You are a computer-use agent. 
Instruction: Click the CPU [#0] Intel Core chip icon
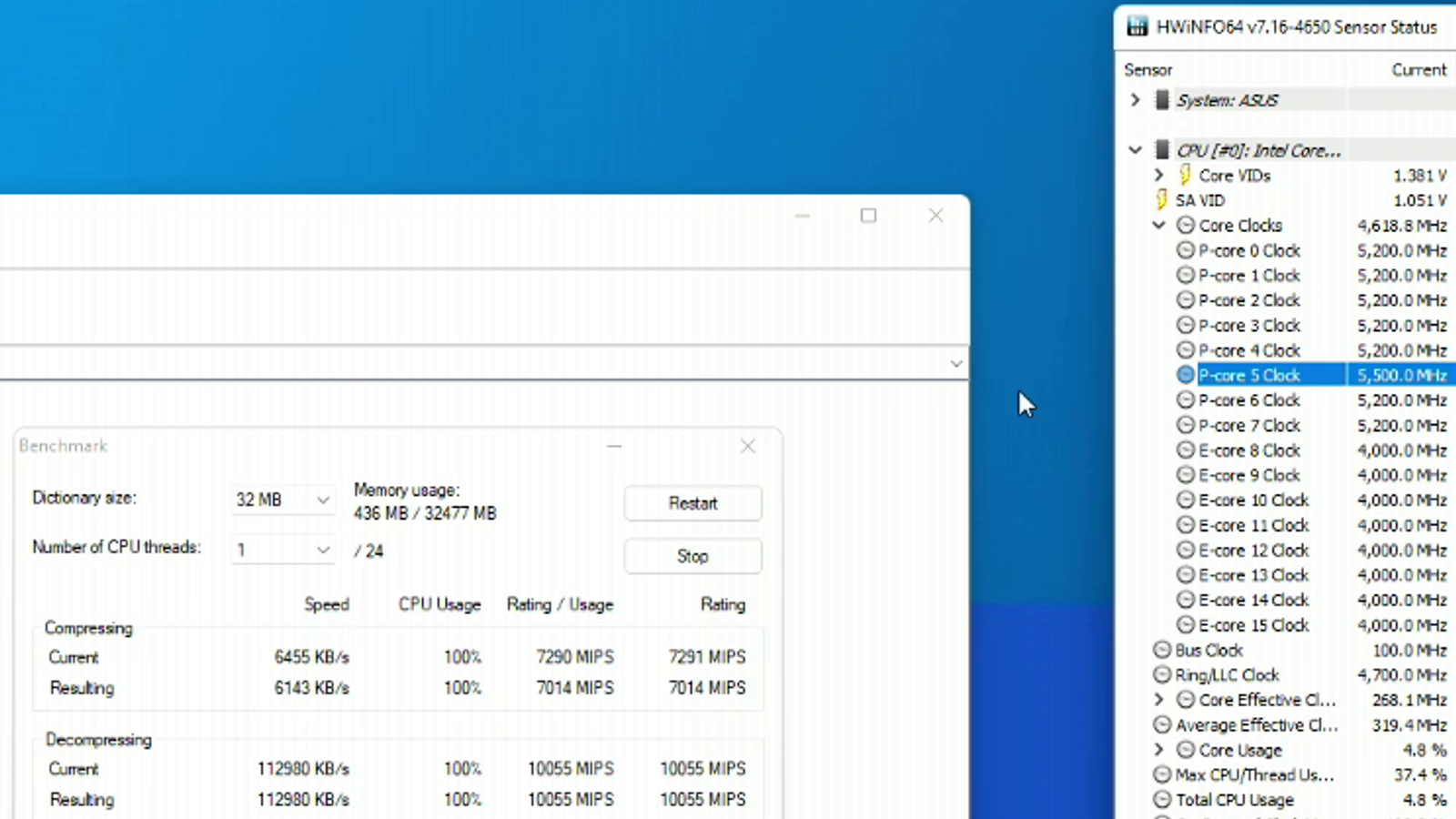point(1162,149)
